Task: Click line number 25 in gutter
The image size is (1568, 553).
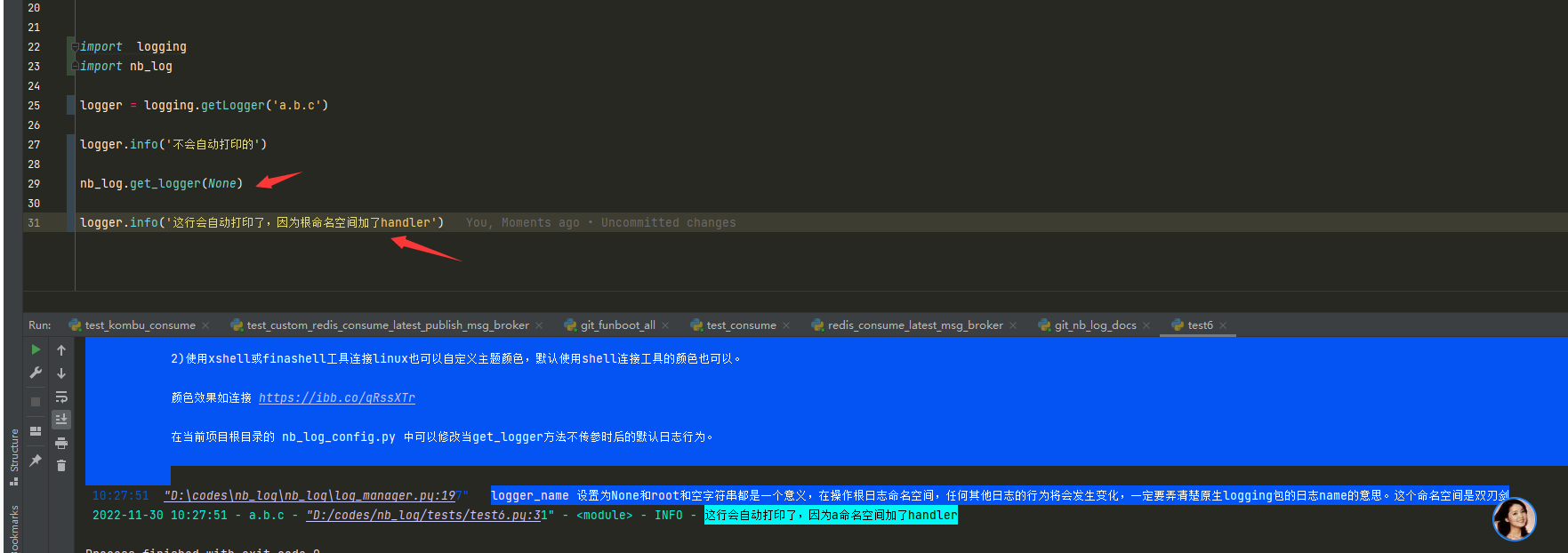Action: (34, 105)
